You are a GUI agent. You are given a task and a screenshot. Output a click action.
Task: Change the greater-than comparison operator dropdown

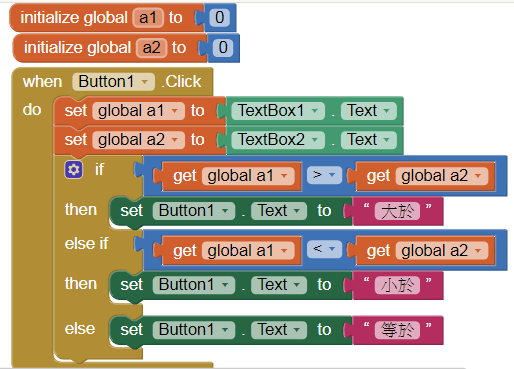pyautogui.click(x=324, y=175)
